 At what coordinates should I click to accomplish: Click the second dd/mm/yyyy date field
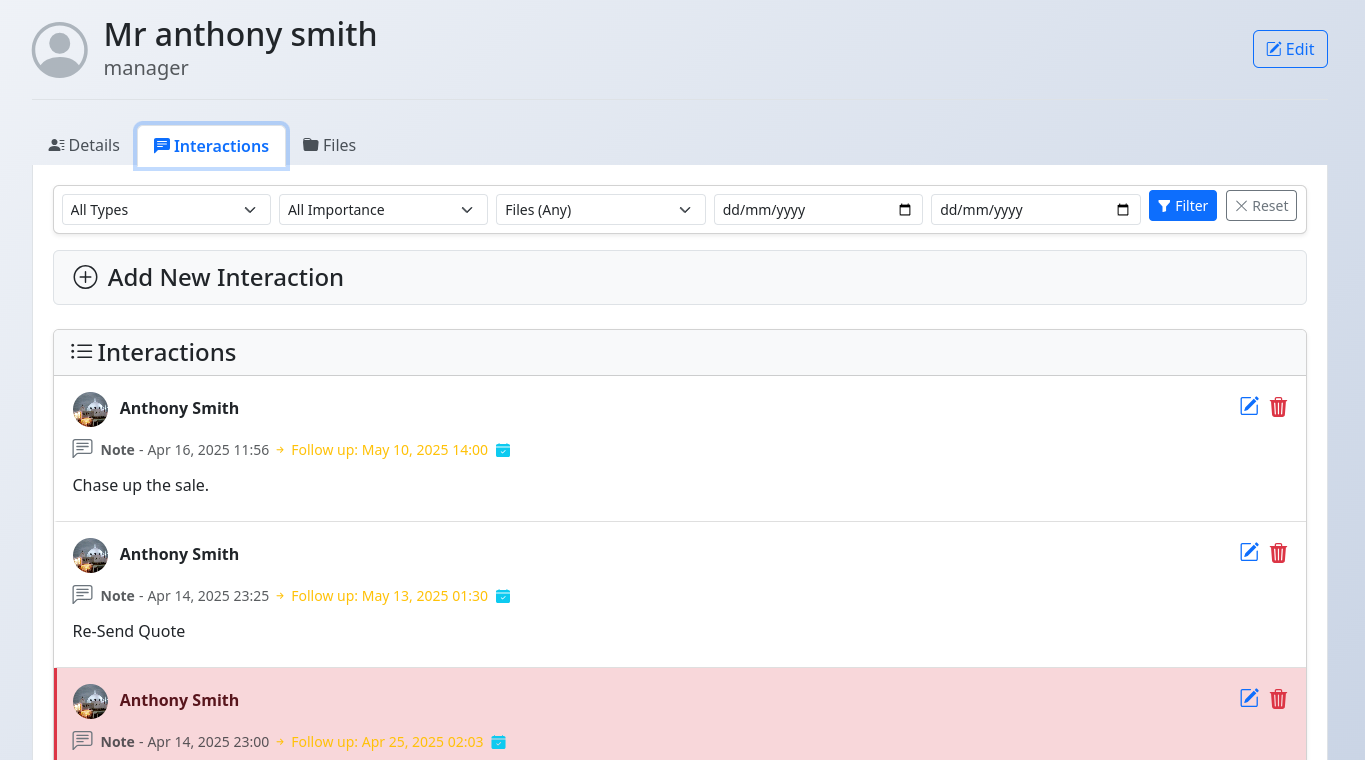pyautogui.click(x=1036, y=210)
